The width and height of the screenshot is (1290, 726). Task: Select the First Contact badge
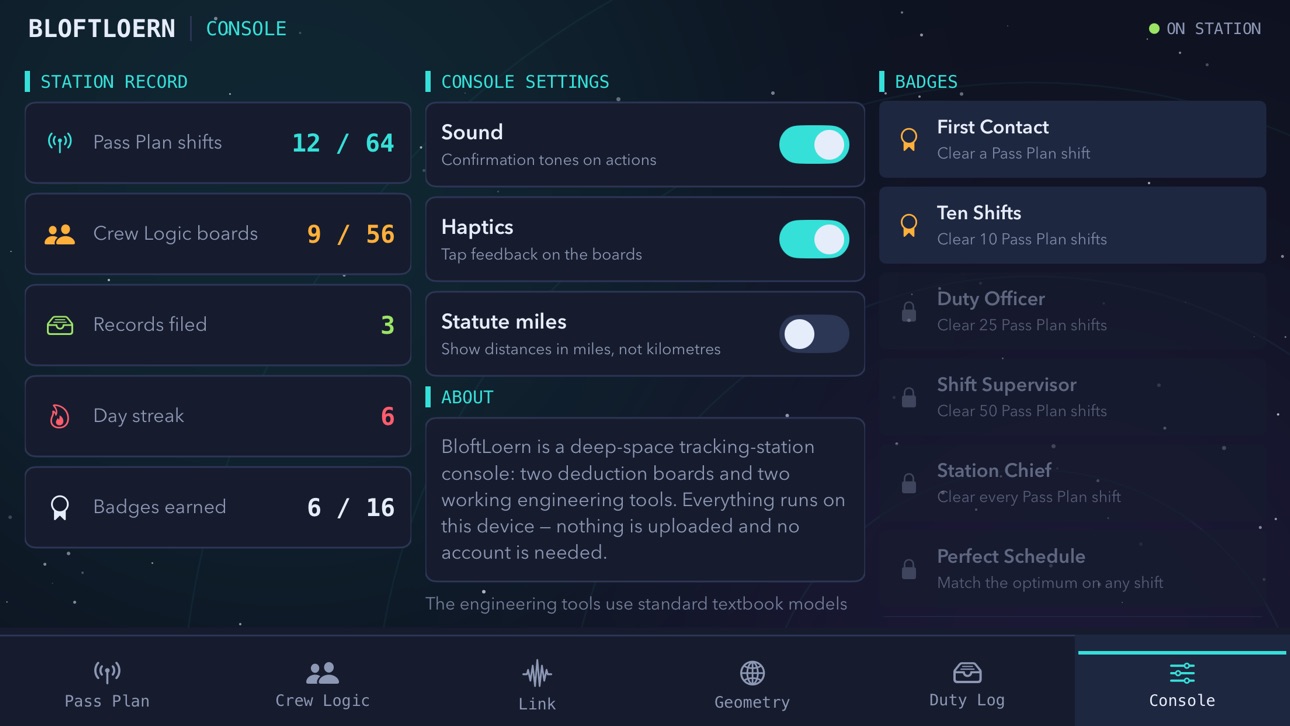(1072, 140)
